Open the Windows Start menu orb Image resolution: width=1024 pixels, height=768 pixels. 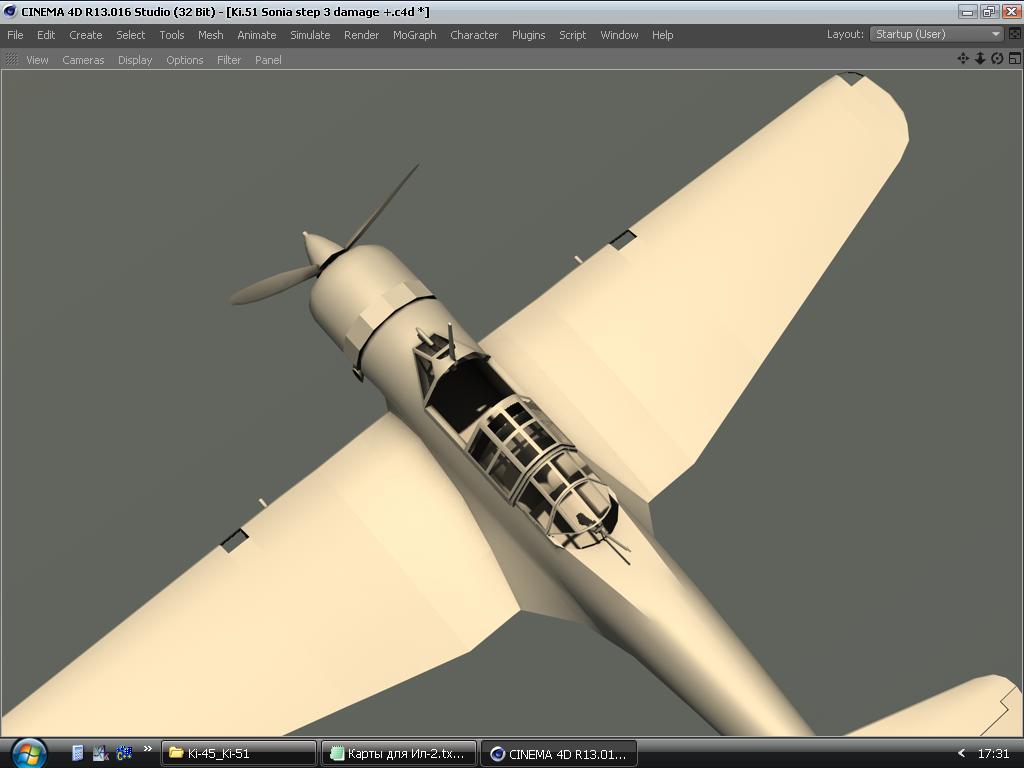pos(27,752)
